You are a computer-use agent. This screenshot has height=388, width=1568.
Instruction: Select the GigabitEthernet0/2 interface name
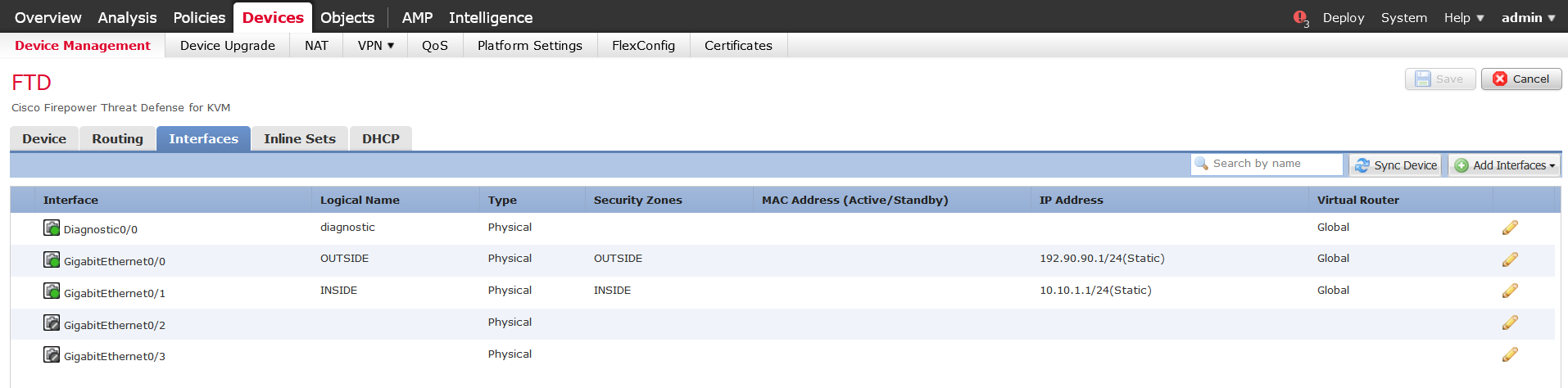click(x=115, y=325)
